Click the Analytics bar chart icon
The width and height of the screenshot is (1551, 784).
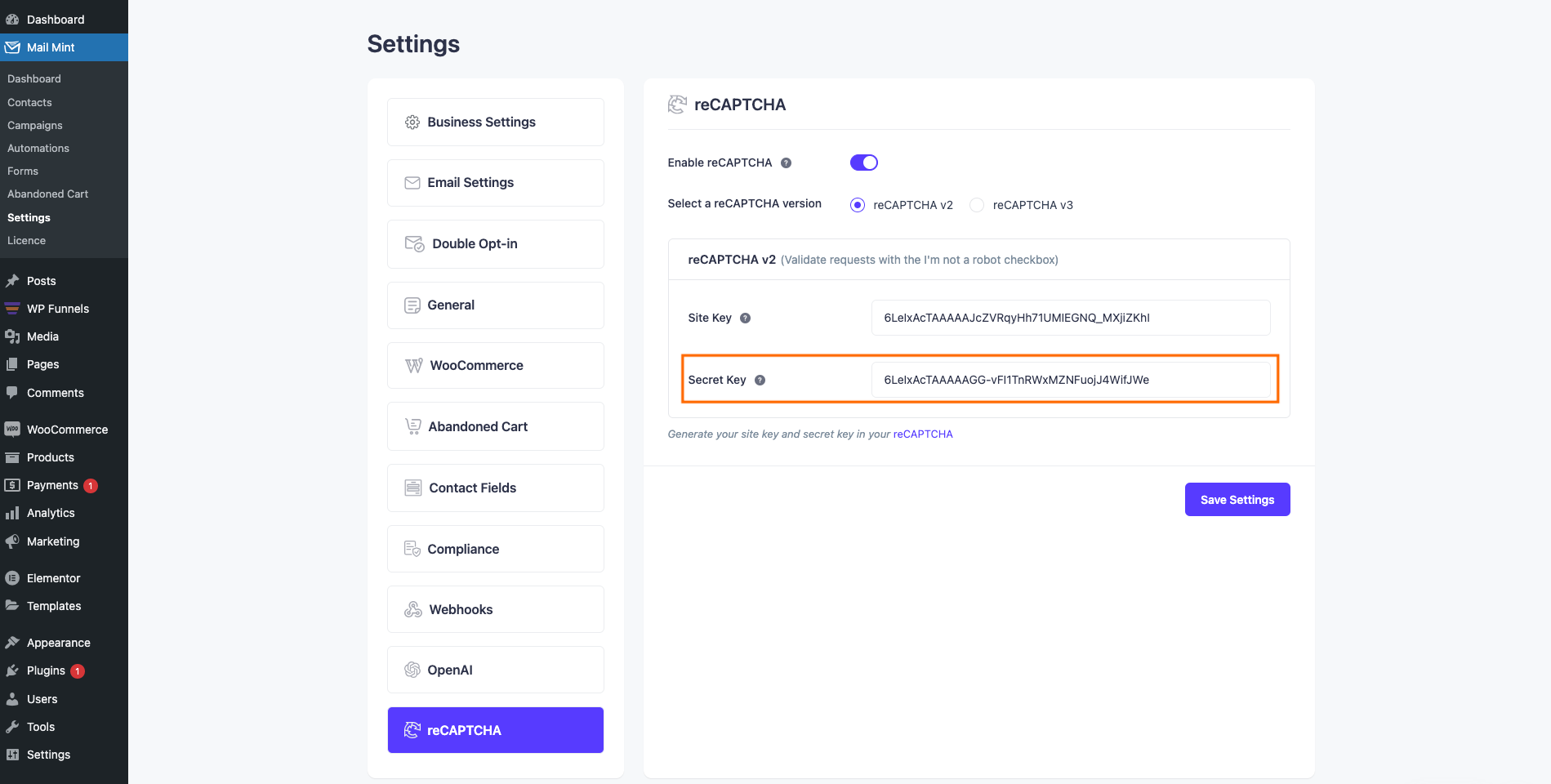pos(12,513)
